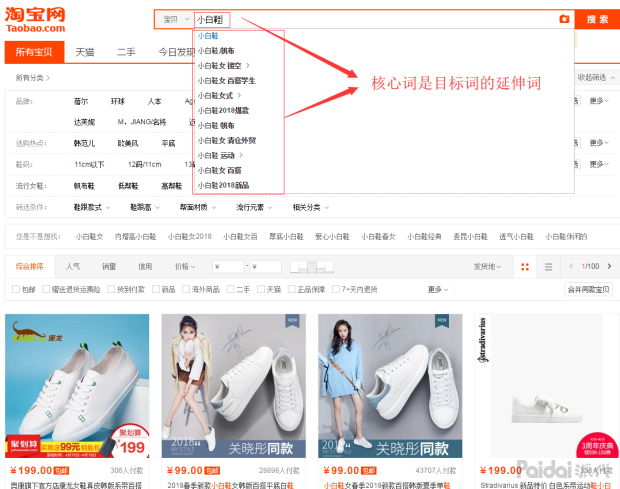Tick the 新品 checkbox

point(156,289)
